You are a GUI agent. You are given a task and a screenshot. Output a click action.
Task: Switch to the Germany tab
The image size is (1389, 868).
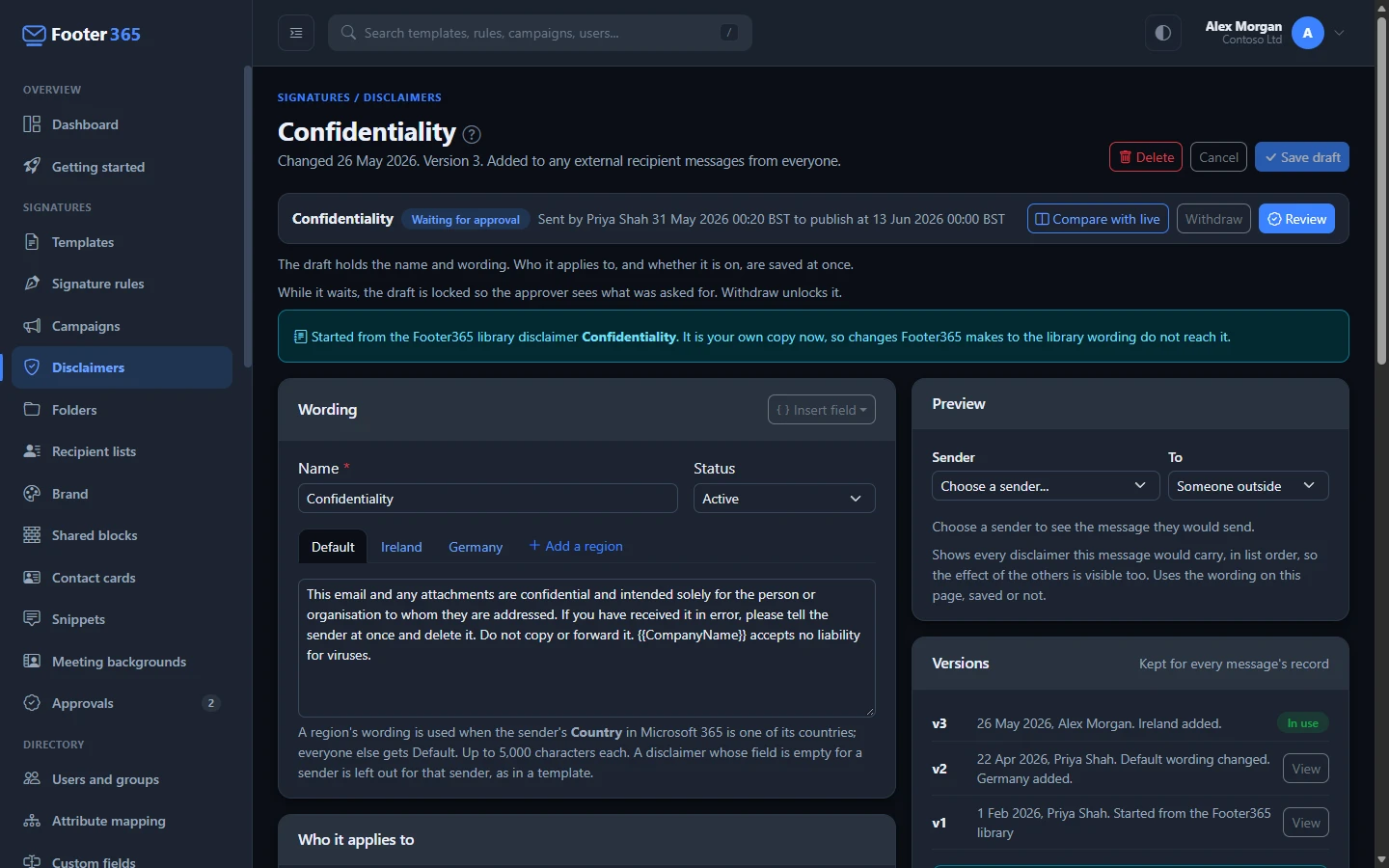point(476,547)
